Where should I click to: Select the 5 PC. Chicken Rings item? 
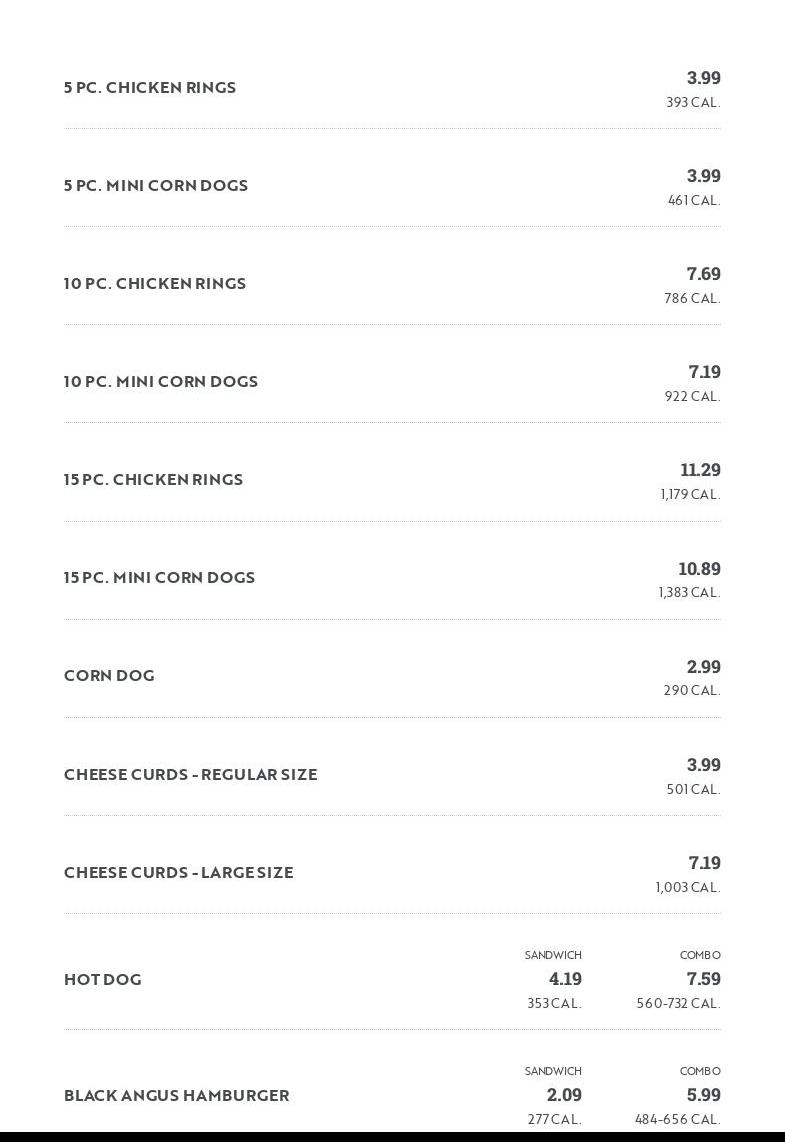pyautogui.click(x=150, y=88)
